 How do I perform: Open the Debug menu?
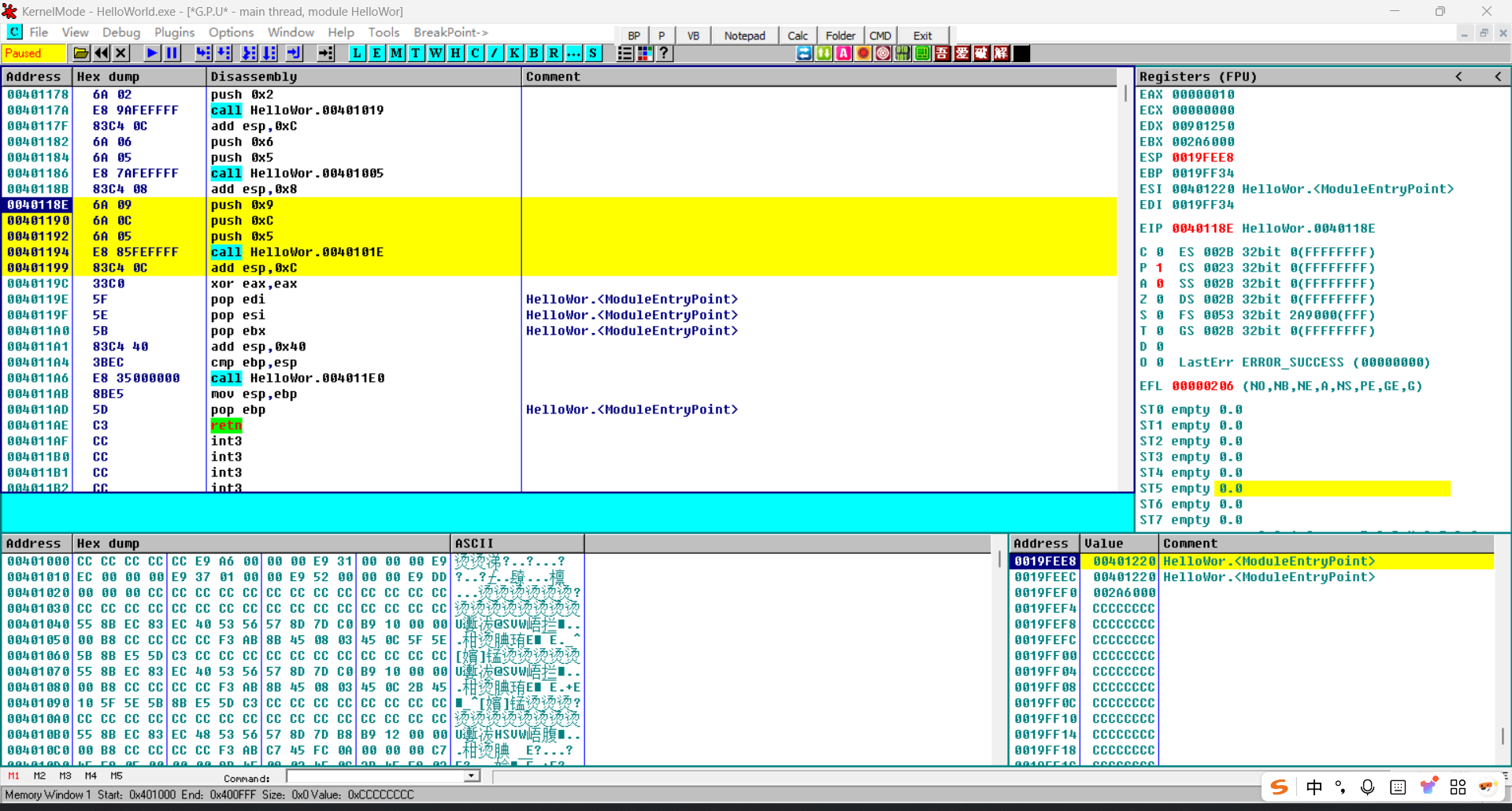click(121, 32)
